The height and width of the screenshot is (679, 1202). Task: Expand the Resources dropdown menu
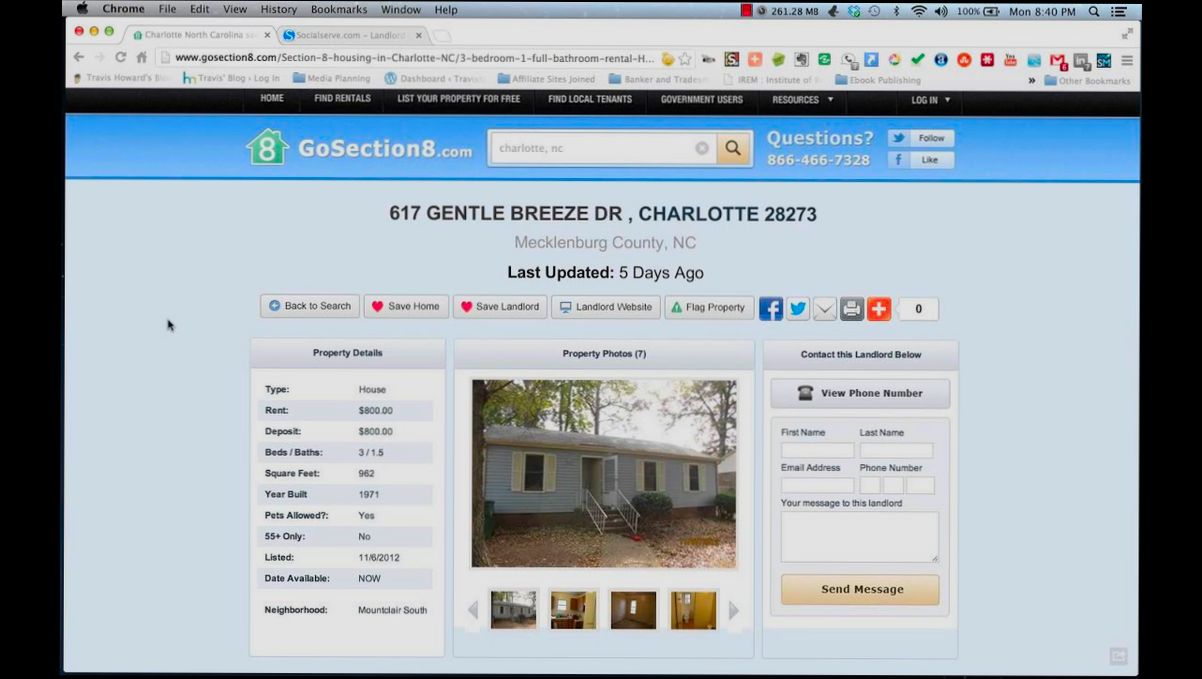[802, 100]
